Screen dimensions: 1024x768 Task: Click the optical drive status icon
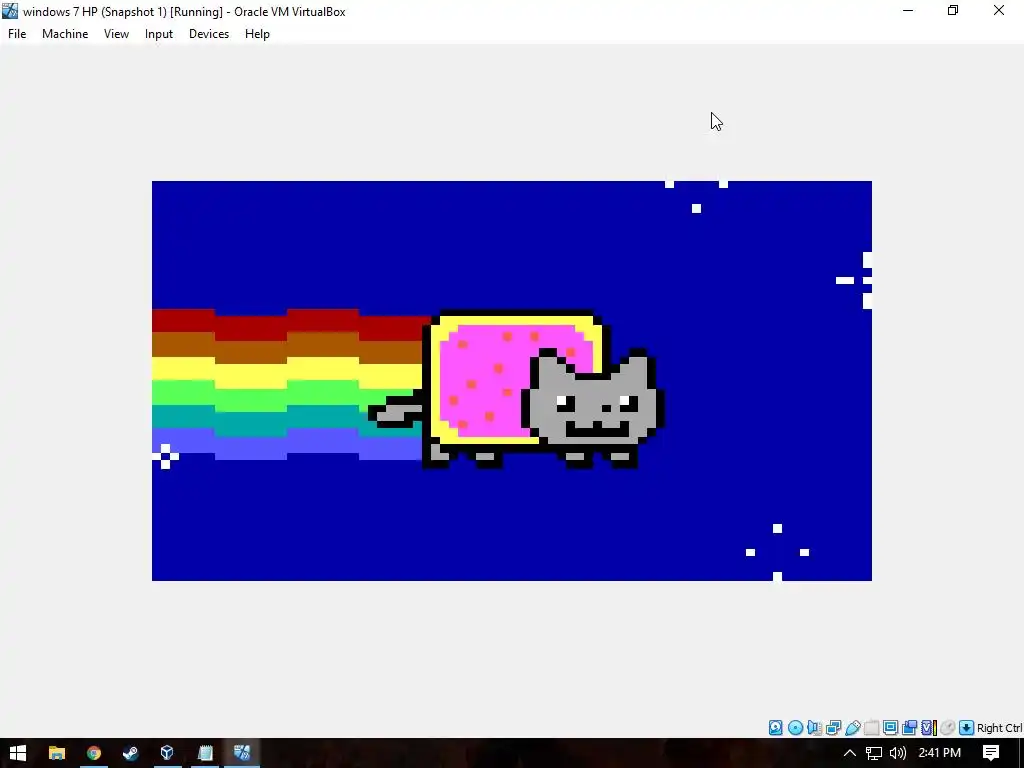coord(795,728)
